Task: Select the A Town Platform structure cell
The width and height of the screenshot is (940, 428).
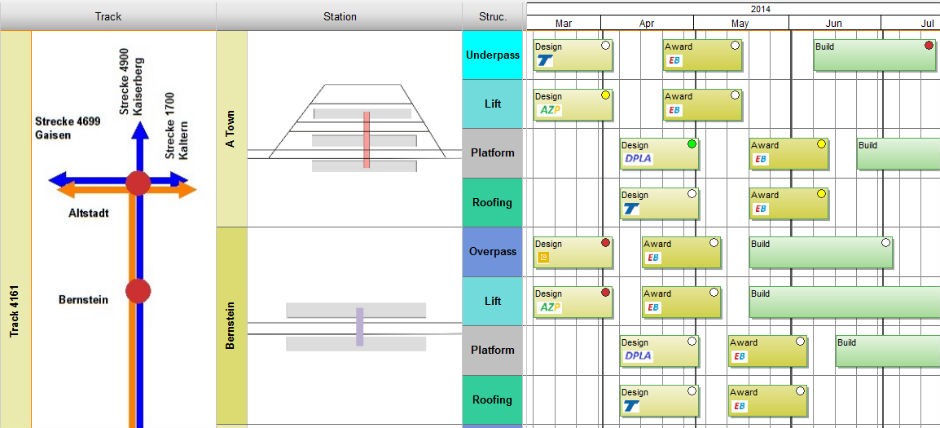Action: (493, 153)
